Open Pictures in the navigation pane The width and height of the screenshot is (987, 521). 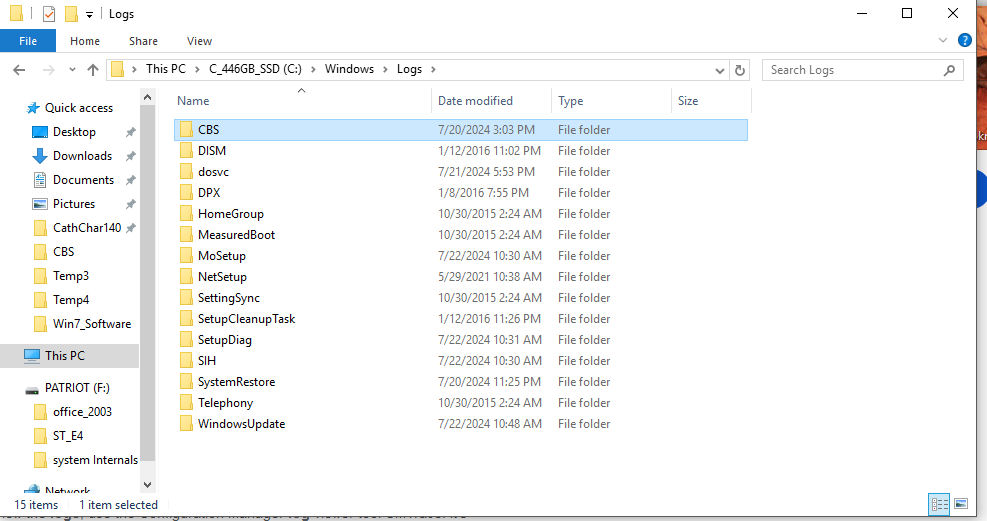click(74, 204)
